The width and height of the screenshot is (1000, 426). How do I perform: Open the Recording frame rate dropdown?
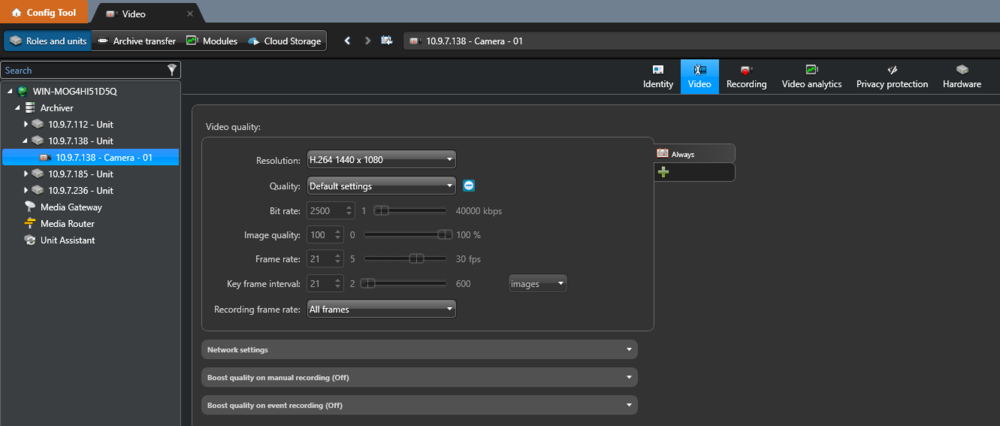click(381, 309)
